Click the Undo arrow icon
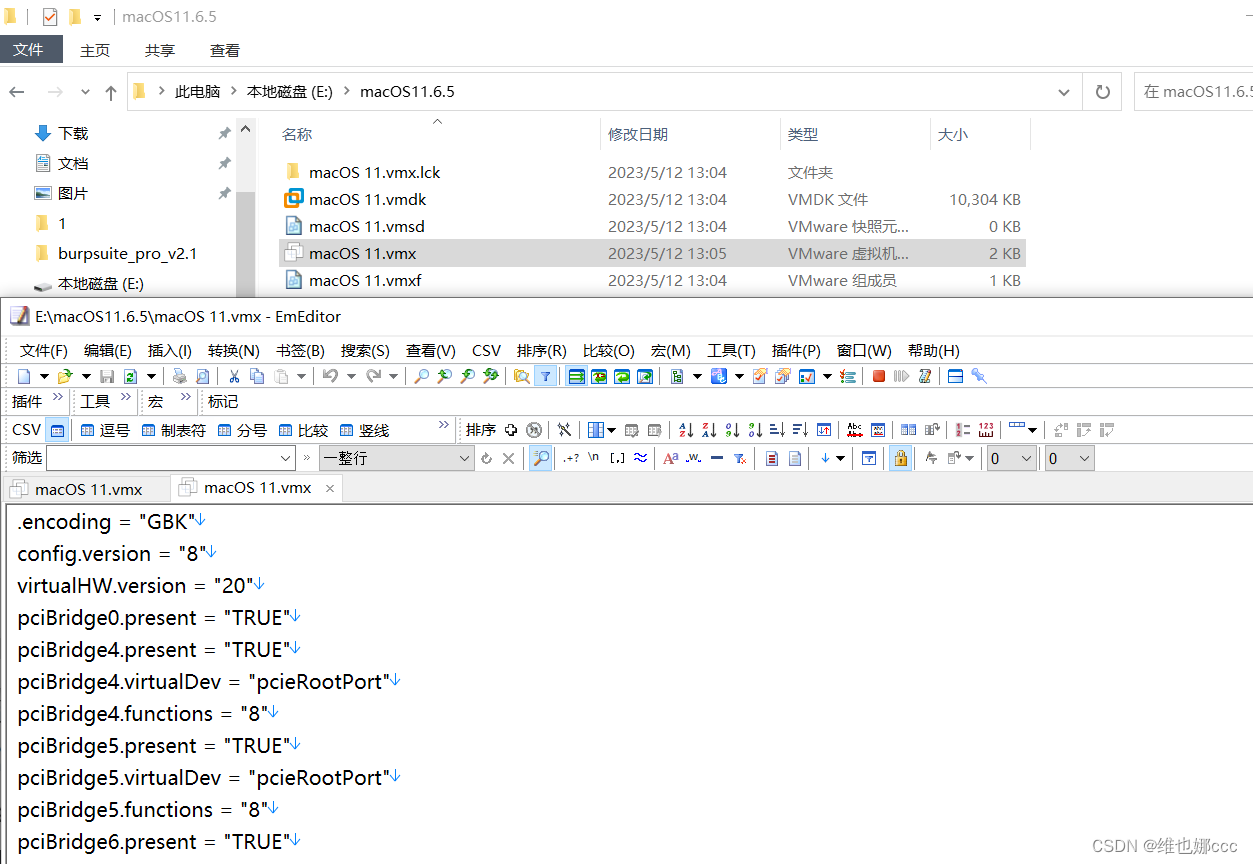The height and width of the screenshot is (864, 1253). [329, 376]
